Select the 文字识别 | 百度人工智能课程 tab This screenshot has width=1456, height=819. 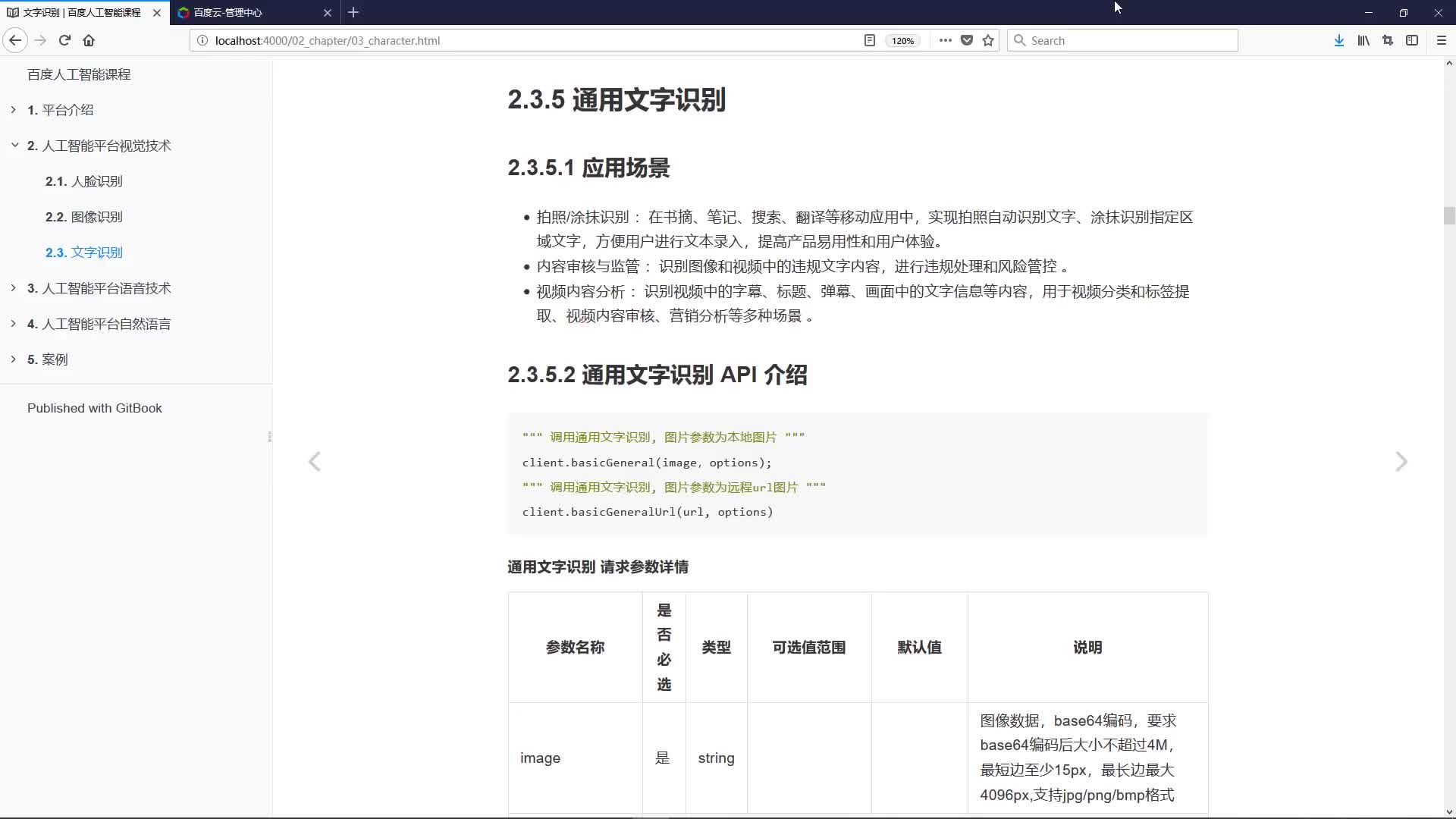pos(84,13)
